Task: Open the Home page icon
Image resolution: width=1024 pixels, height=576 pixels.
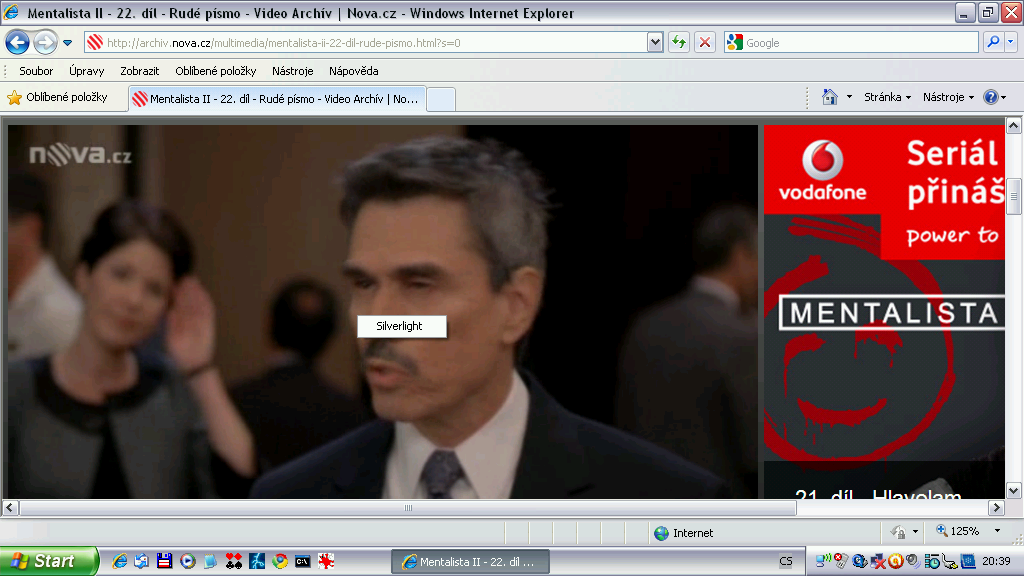Action: click(829, 97)
